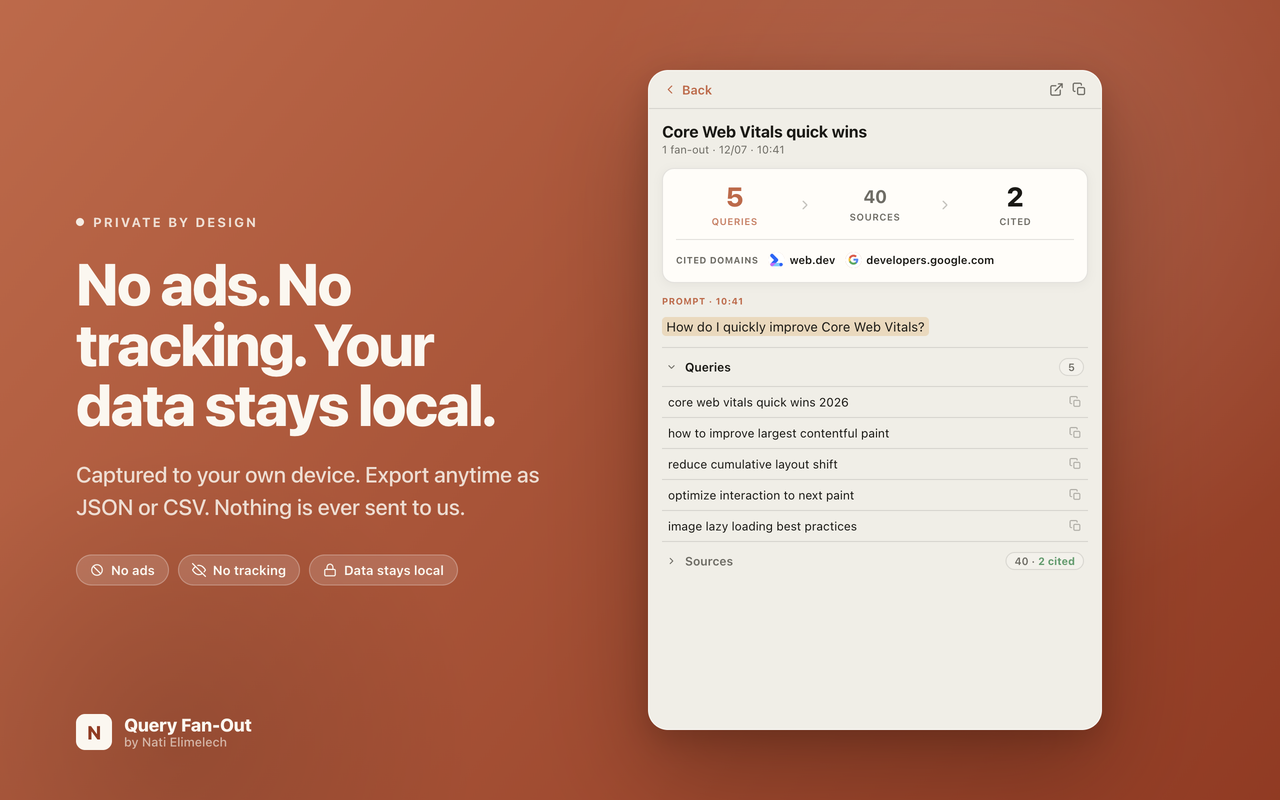Click the '1 fan-out · 12/07 · 10:41' subtitle

pyautogui.click(x=723, y=150)
